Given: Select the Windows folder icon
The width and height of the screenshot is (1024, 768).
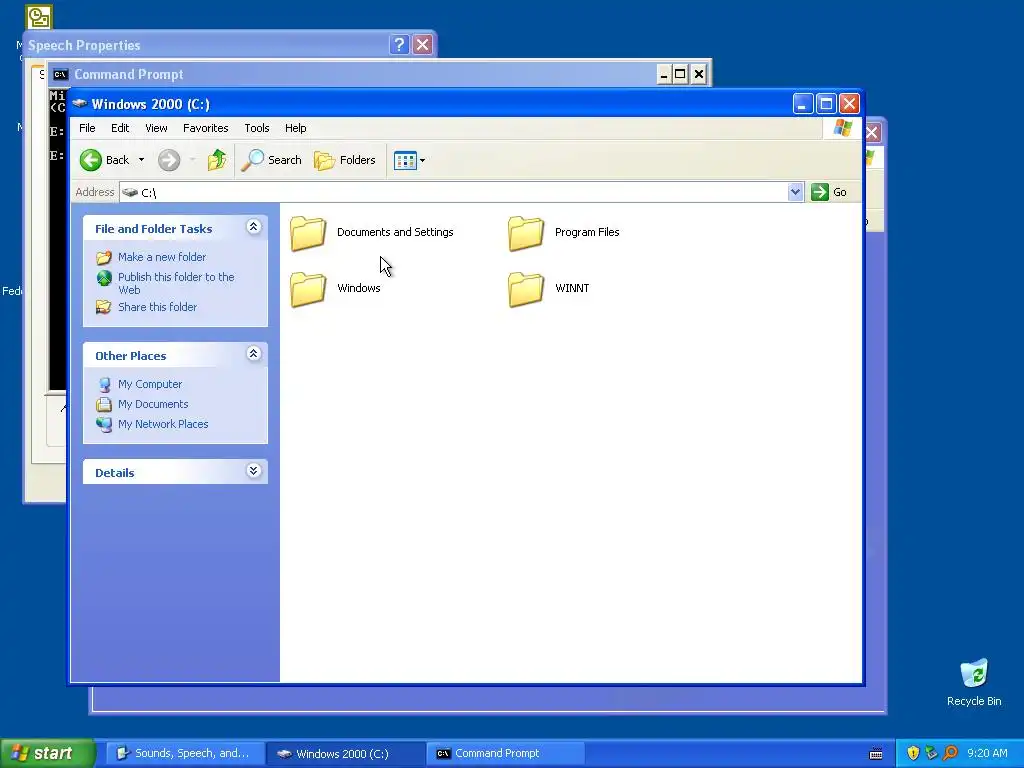Looking at the screenshot, I should pos(308,289).
